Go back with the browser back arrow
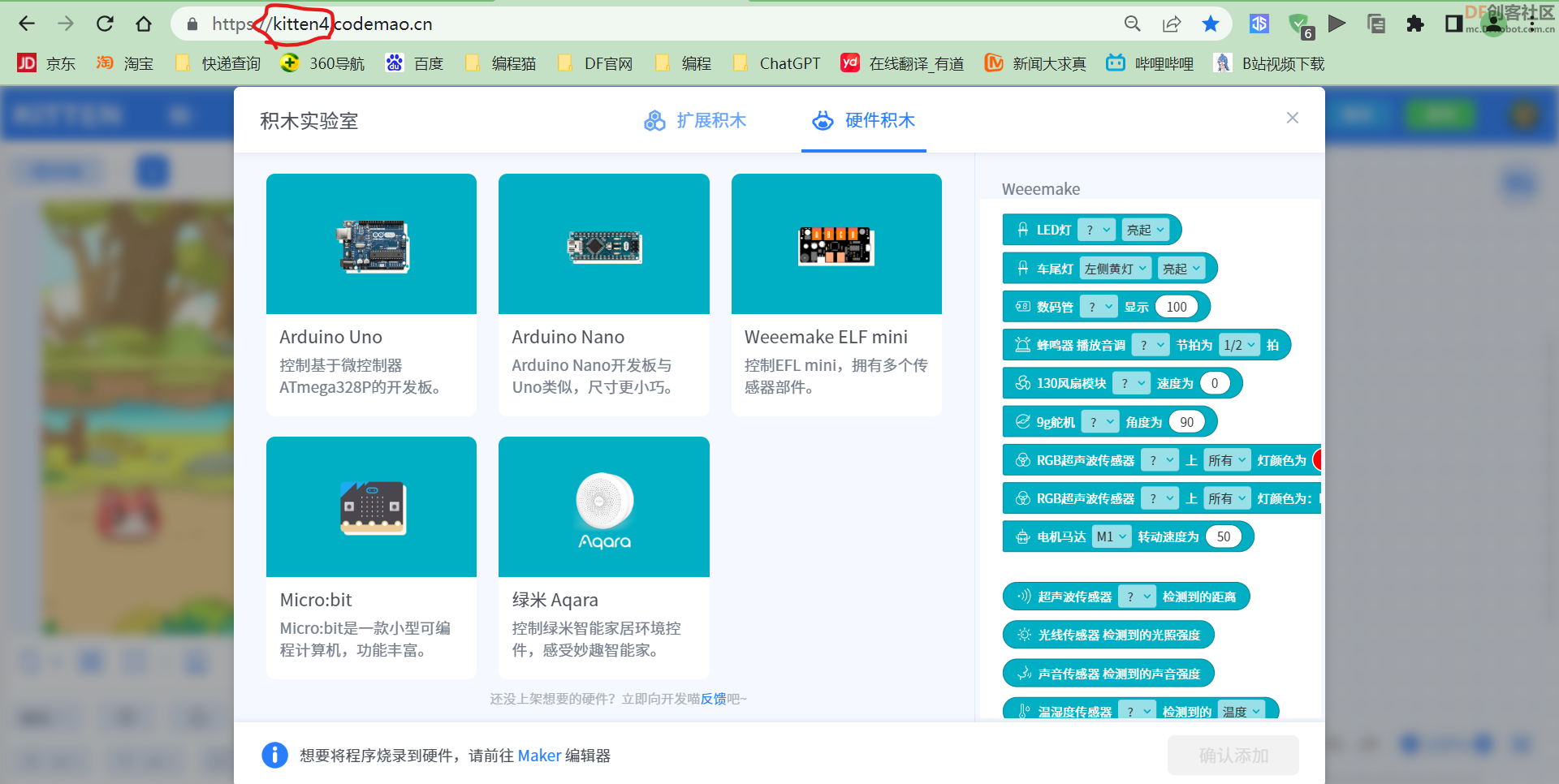 click(27, 24)
